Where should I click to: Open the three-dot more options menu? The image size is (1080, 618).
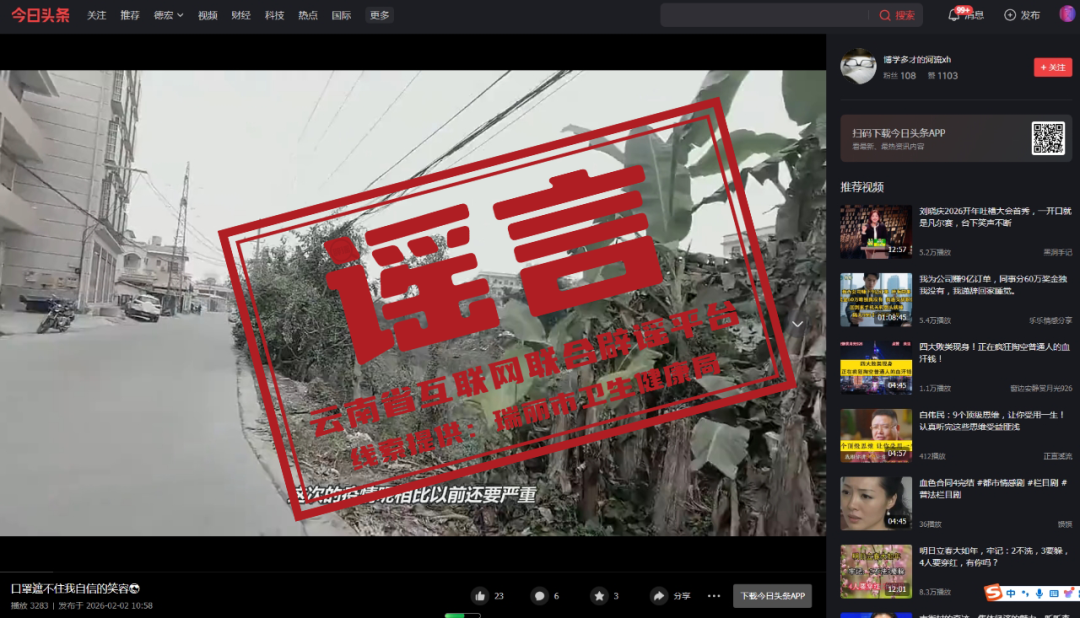(x=714, y=596)
